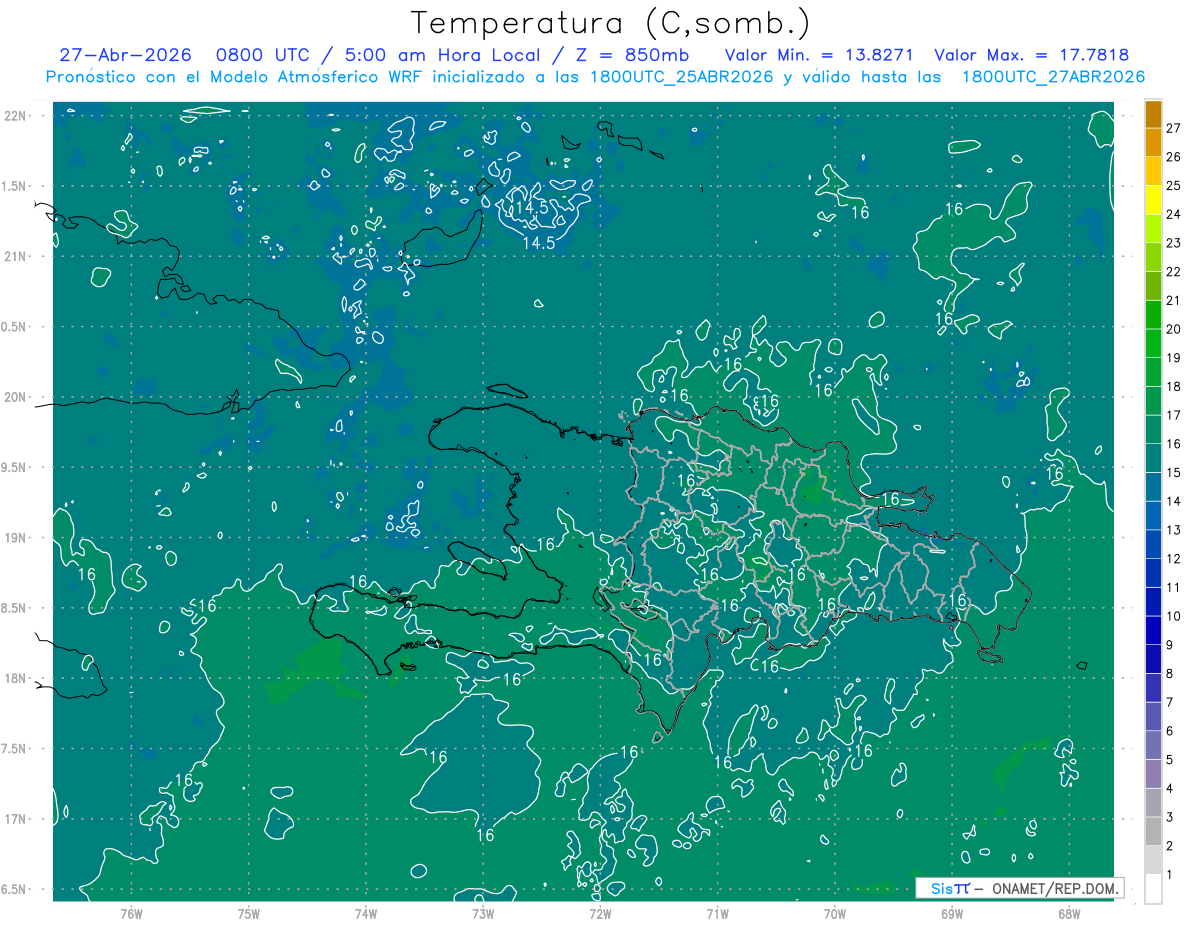This screenshot has width=1200, height=927.
Task: Select the green 19 color legend swatch
Action: point(1153,343)
